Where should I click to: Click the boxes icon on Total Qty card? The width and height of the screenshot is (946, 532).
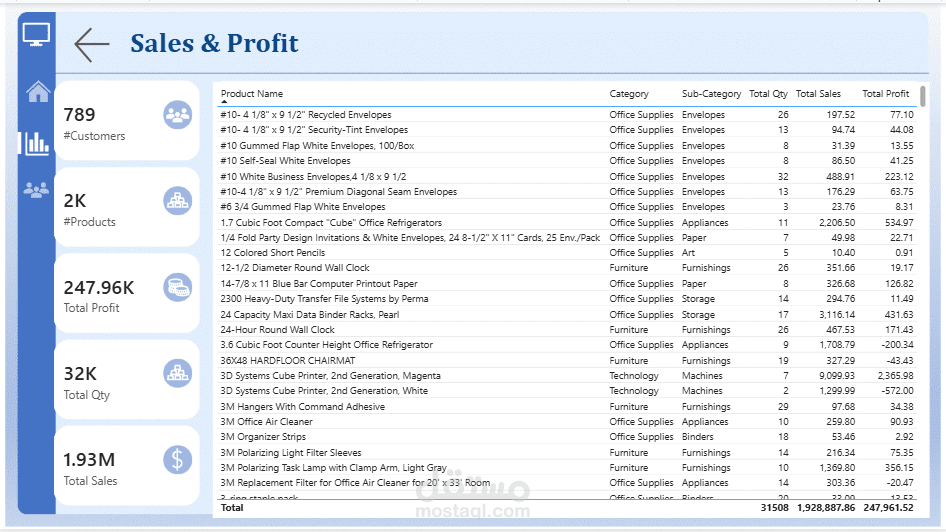[177, 373]
